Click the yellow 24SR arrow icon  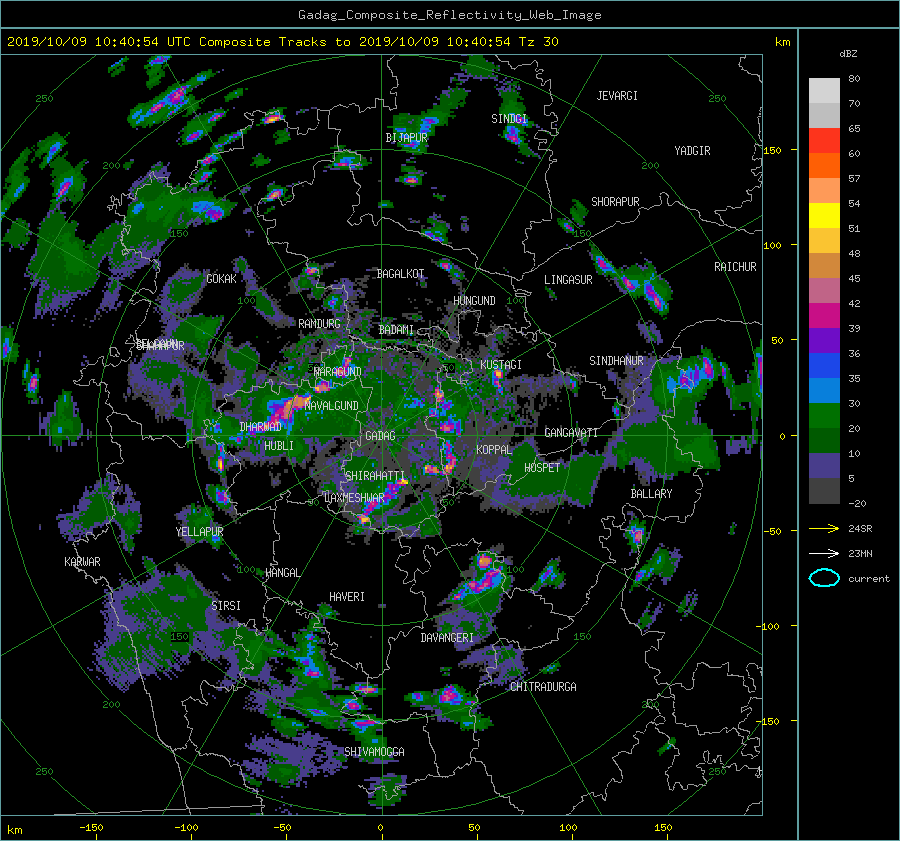click(824, 528)
